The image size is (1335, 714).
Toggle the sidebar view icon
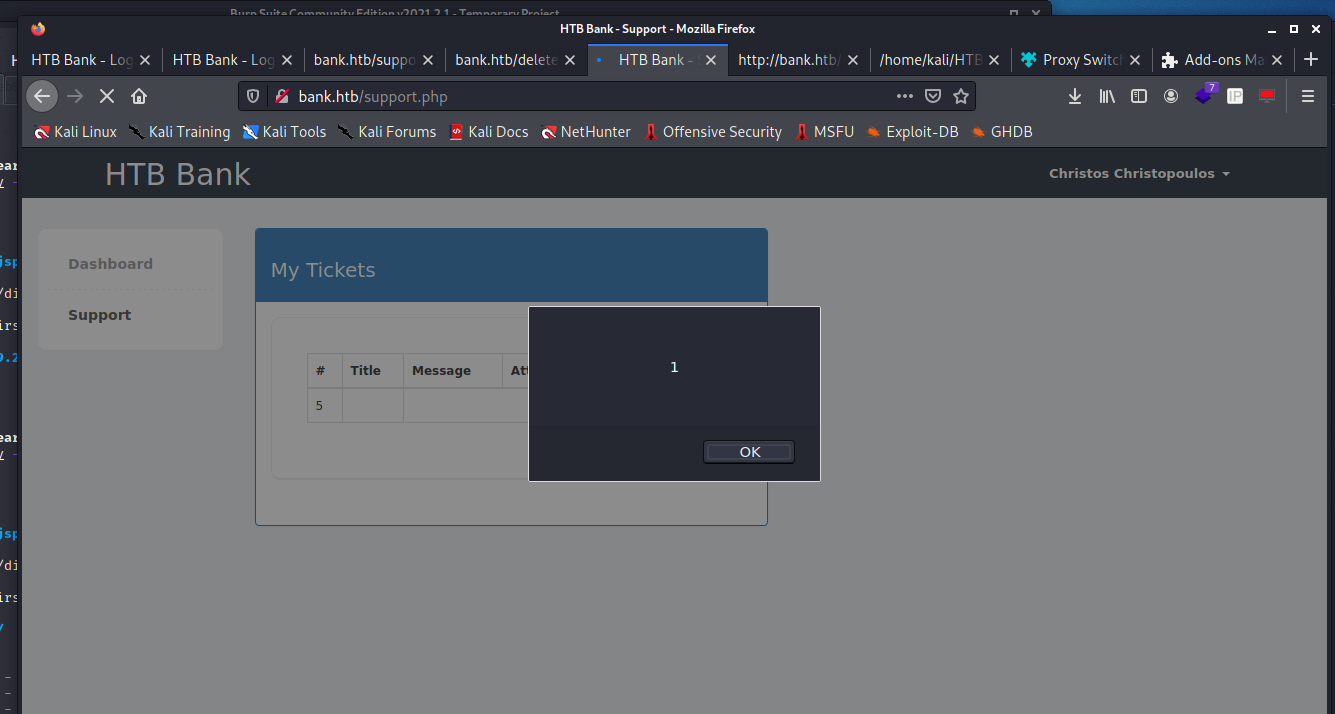click(1139, 96)
